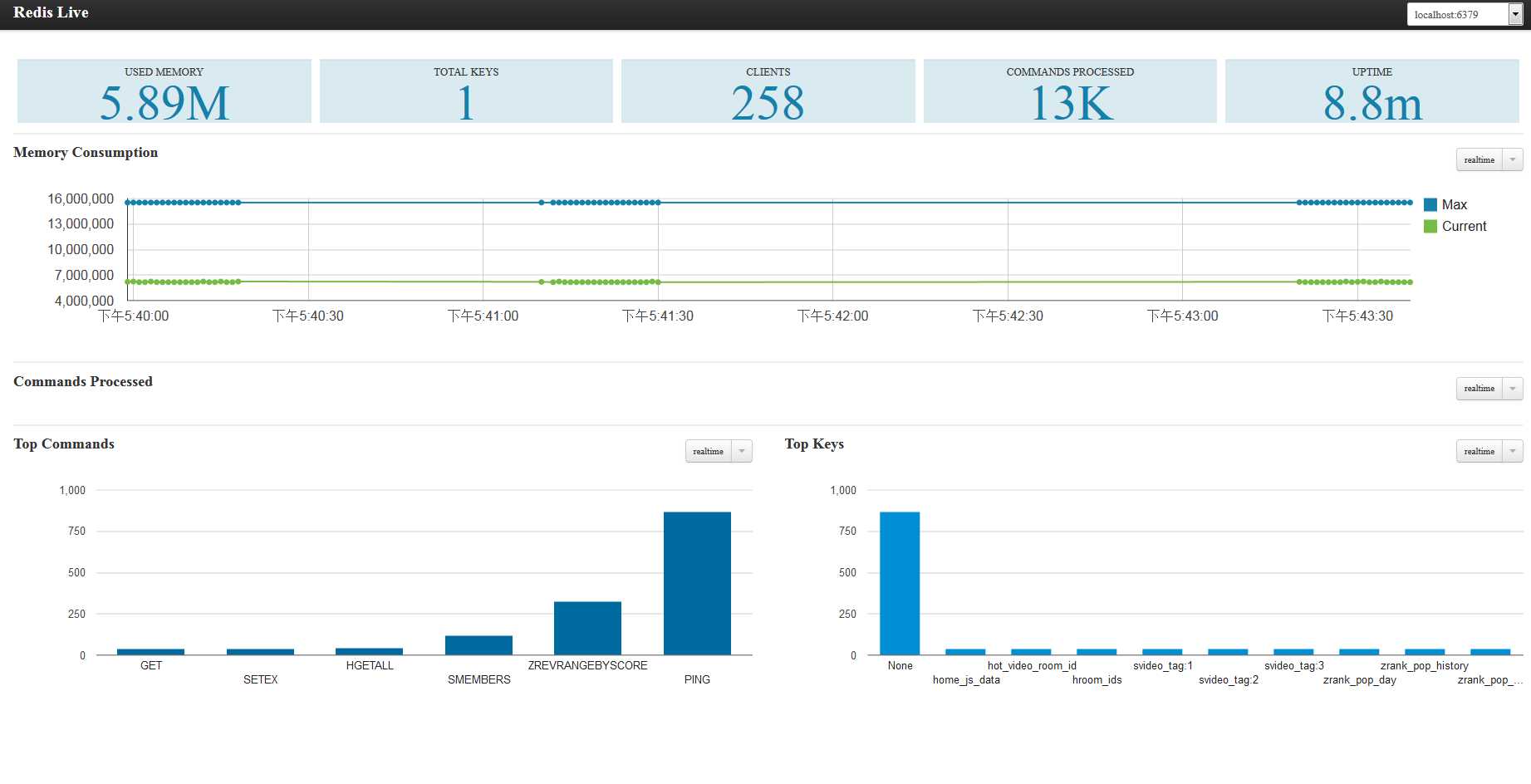Click the SETEX axis label
Image resolution: width=1531 pixels, height=784 pixels.
[261, 679]
